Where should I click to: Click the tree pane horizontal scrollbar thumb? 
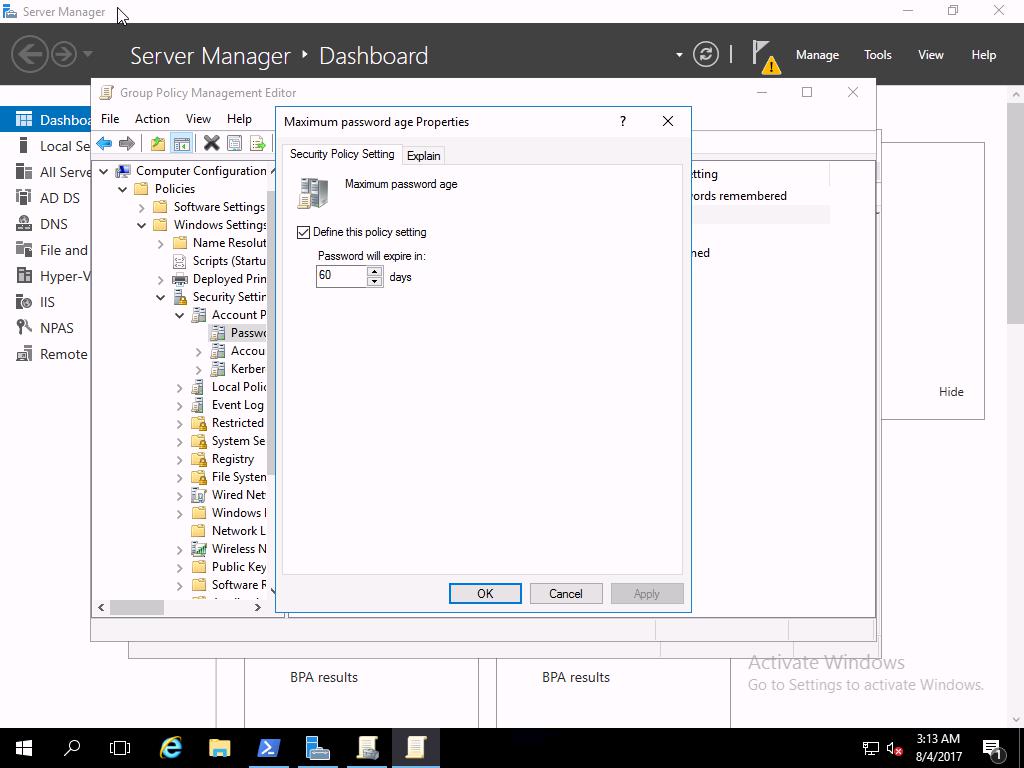click(136, 607)
